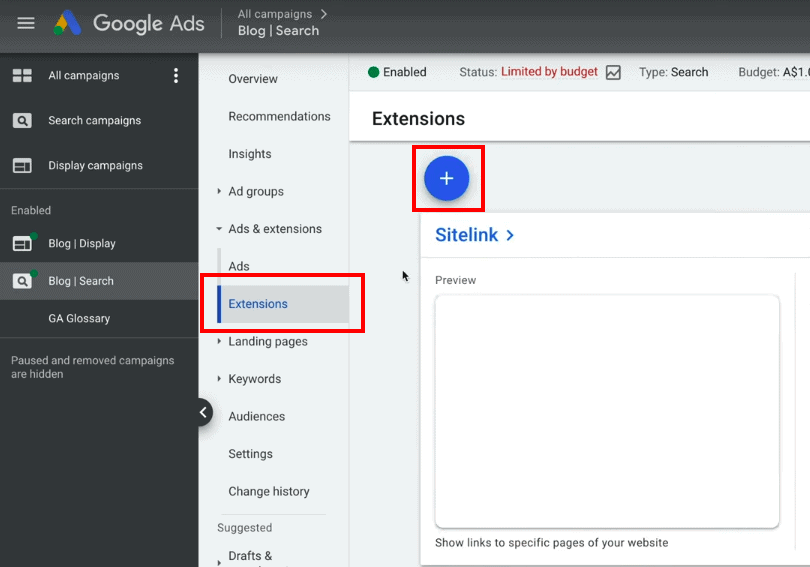Click the Budget amount in the status bar

click(x=796, y=72)
